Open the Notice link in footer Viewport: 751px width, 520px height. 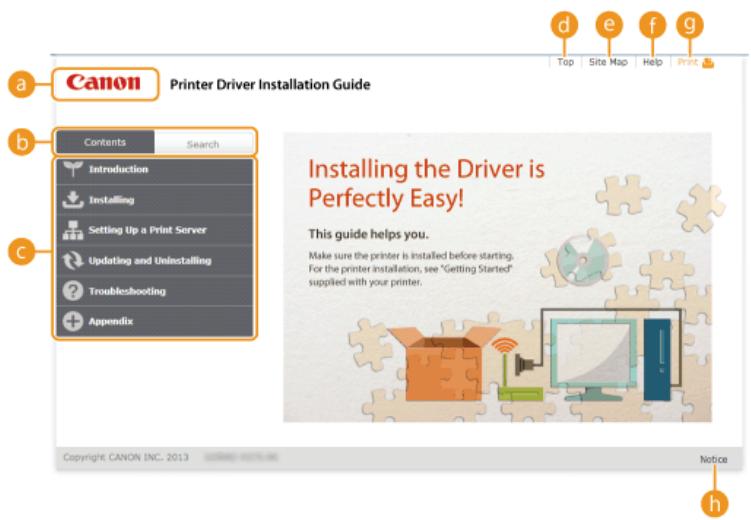point(713,459)
